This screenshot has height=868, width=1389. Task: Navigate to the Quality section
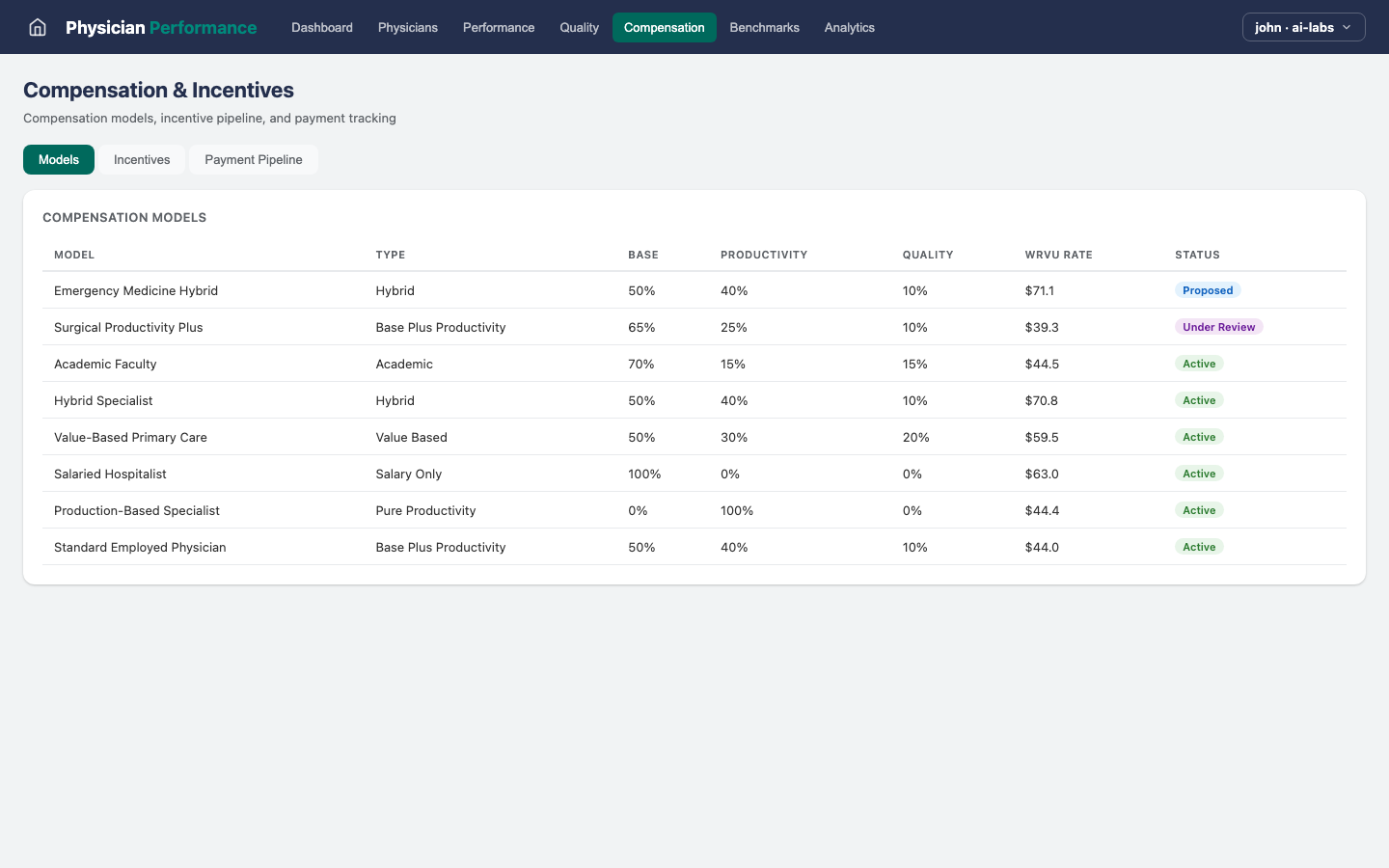[x=579, y=27]
